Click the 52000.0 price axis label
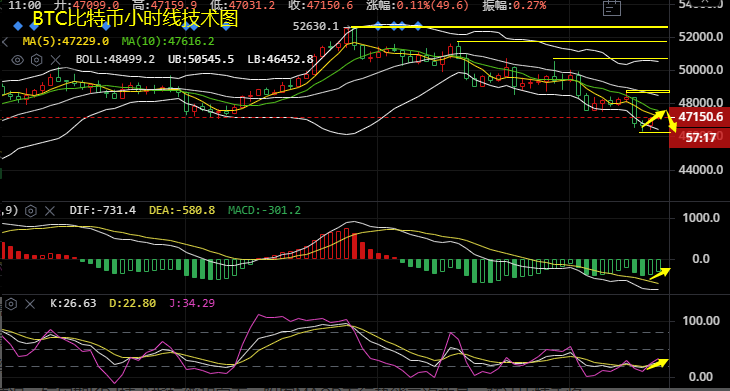Screen dimensions: 730x391 click(x=700, y=37)
